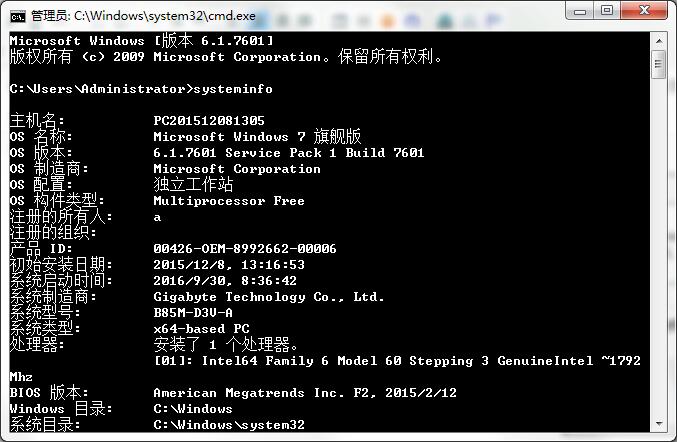Click the scrollbar down arrow
The image size is (677, 442).
pos(659,424)
